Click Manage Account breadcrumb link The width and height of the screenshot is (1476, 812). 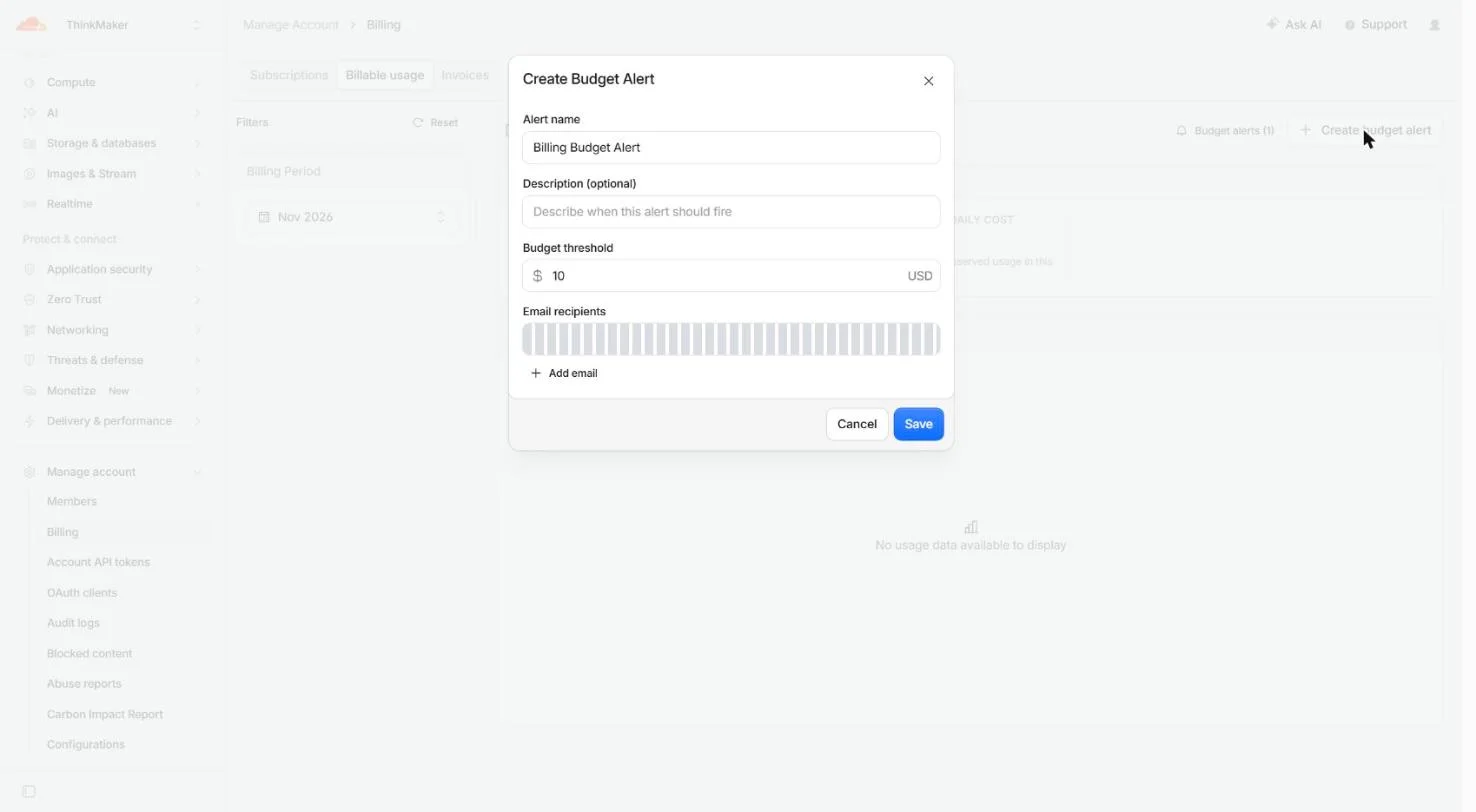coord(291,25)
